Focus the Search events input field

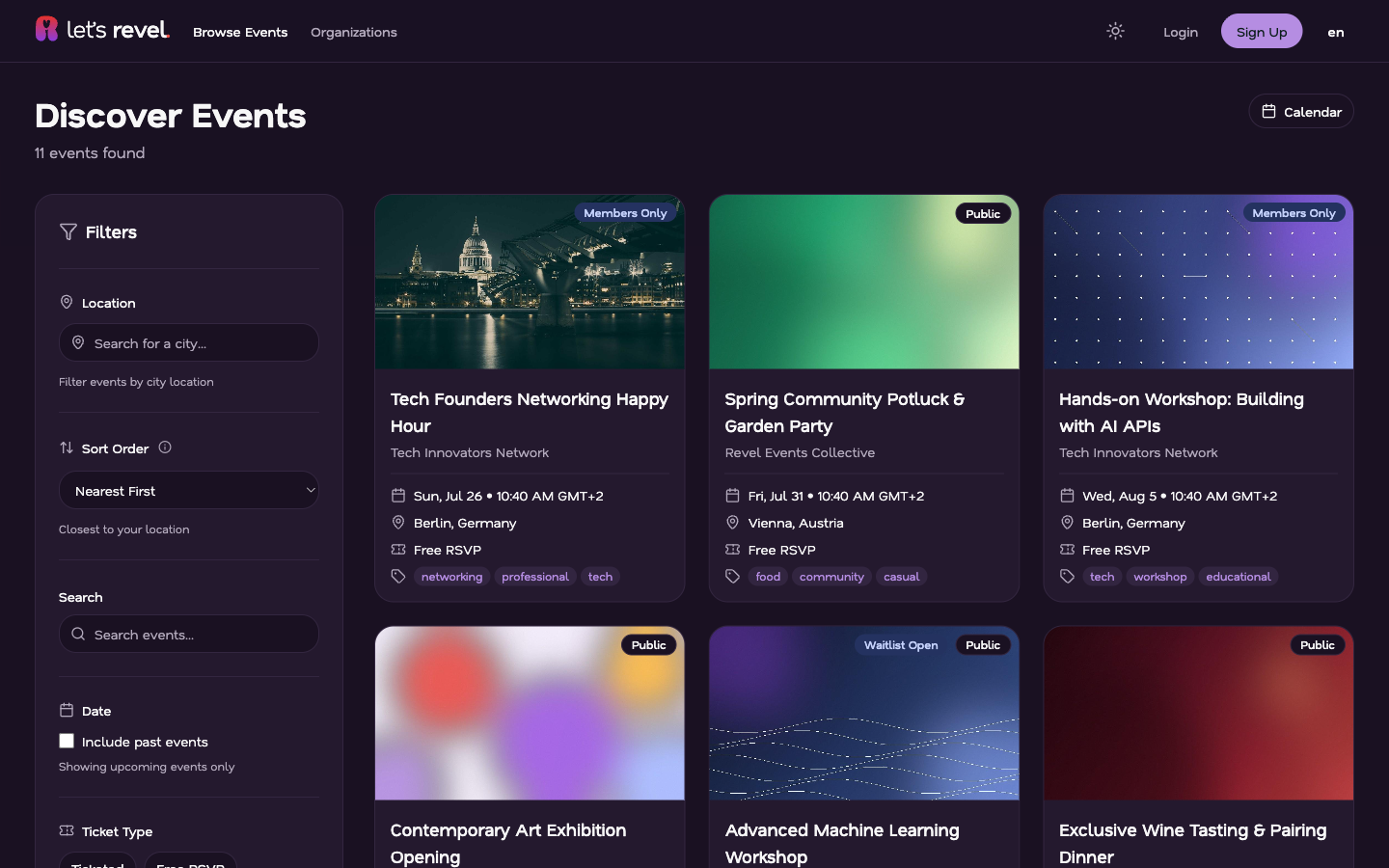click(189, 634)
